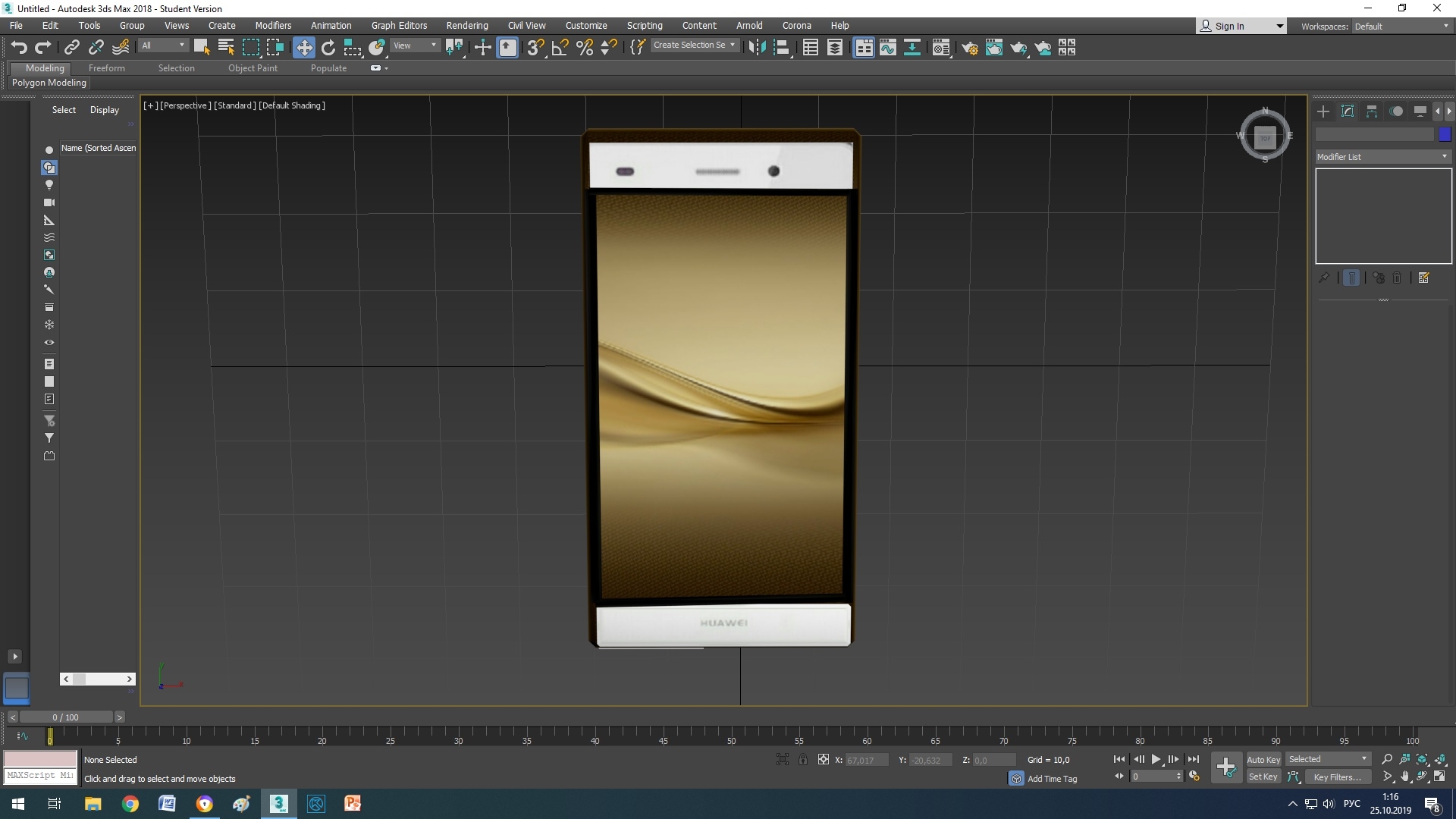The image size is (1456, 819).
Task: Switch to the Freeform ribbon tab
Action: point(106,67)
